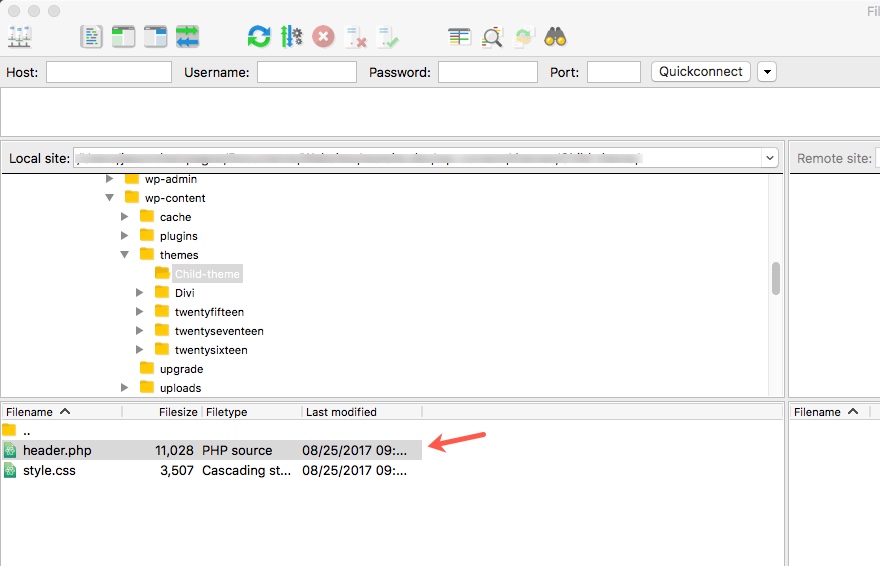Toggle remote directory tree view icon
880x566 pixels.
pos(155,37)
